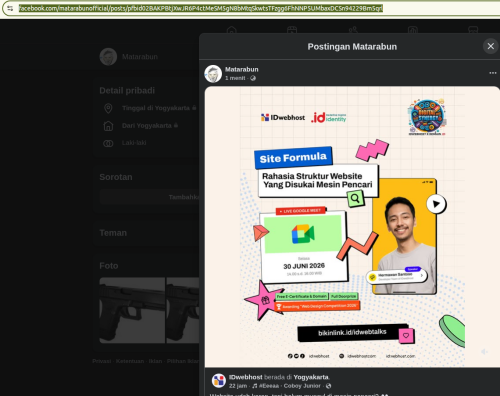Click the bikinlink.id/idwebtalks banner in the poster

coord(352,332)
